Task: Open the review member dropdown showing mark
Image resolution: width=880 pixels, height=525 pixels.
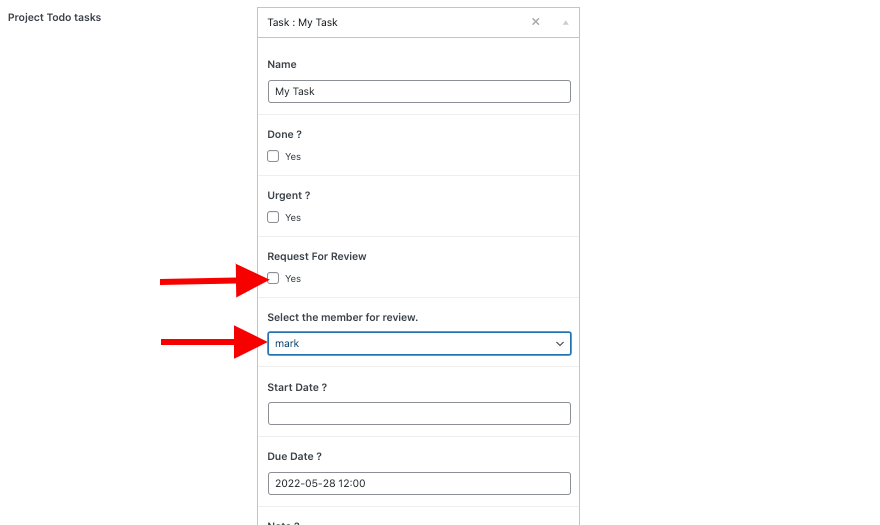Action: 419,343
